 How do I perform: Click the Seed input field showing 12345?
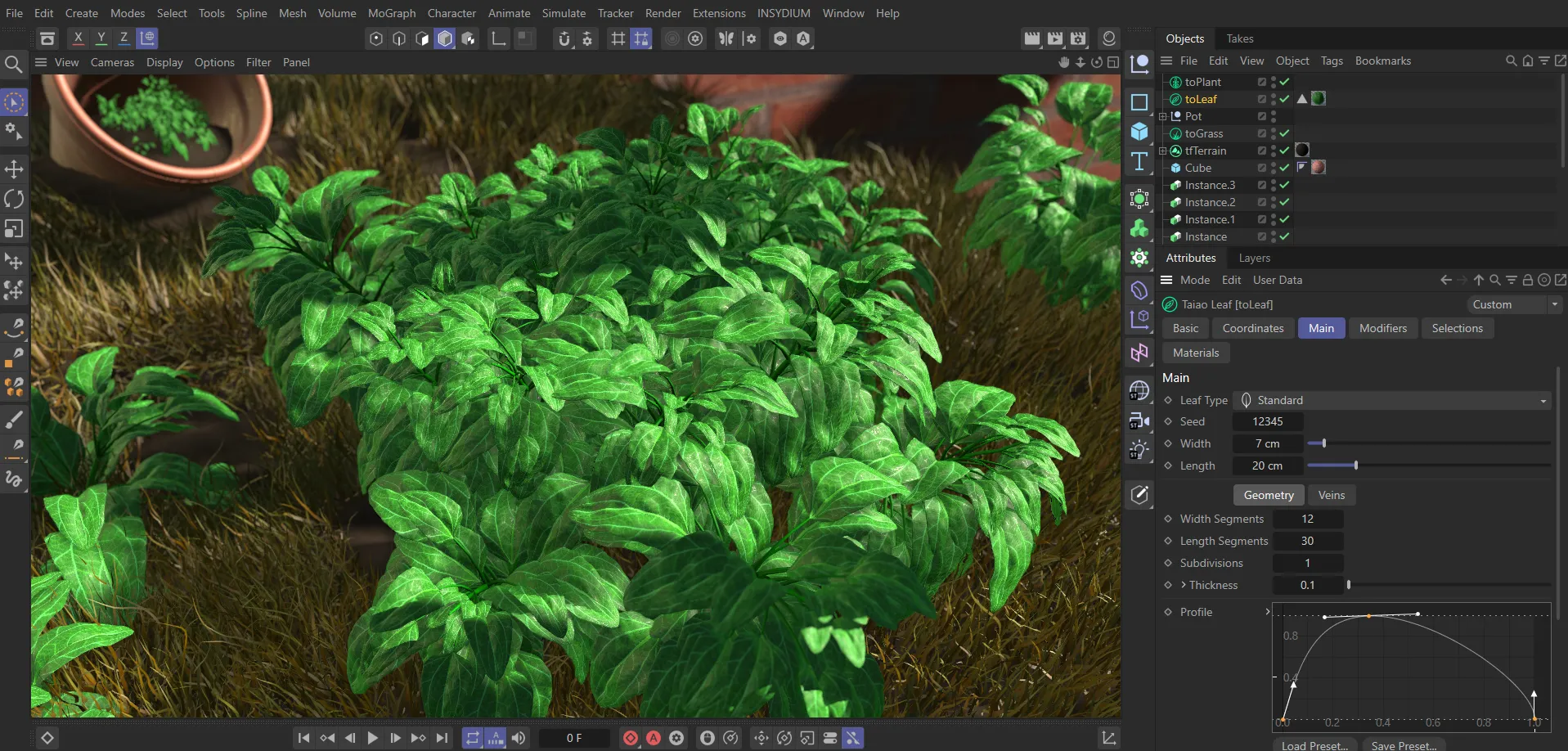tap(1268, 421)
